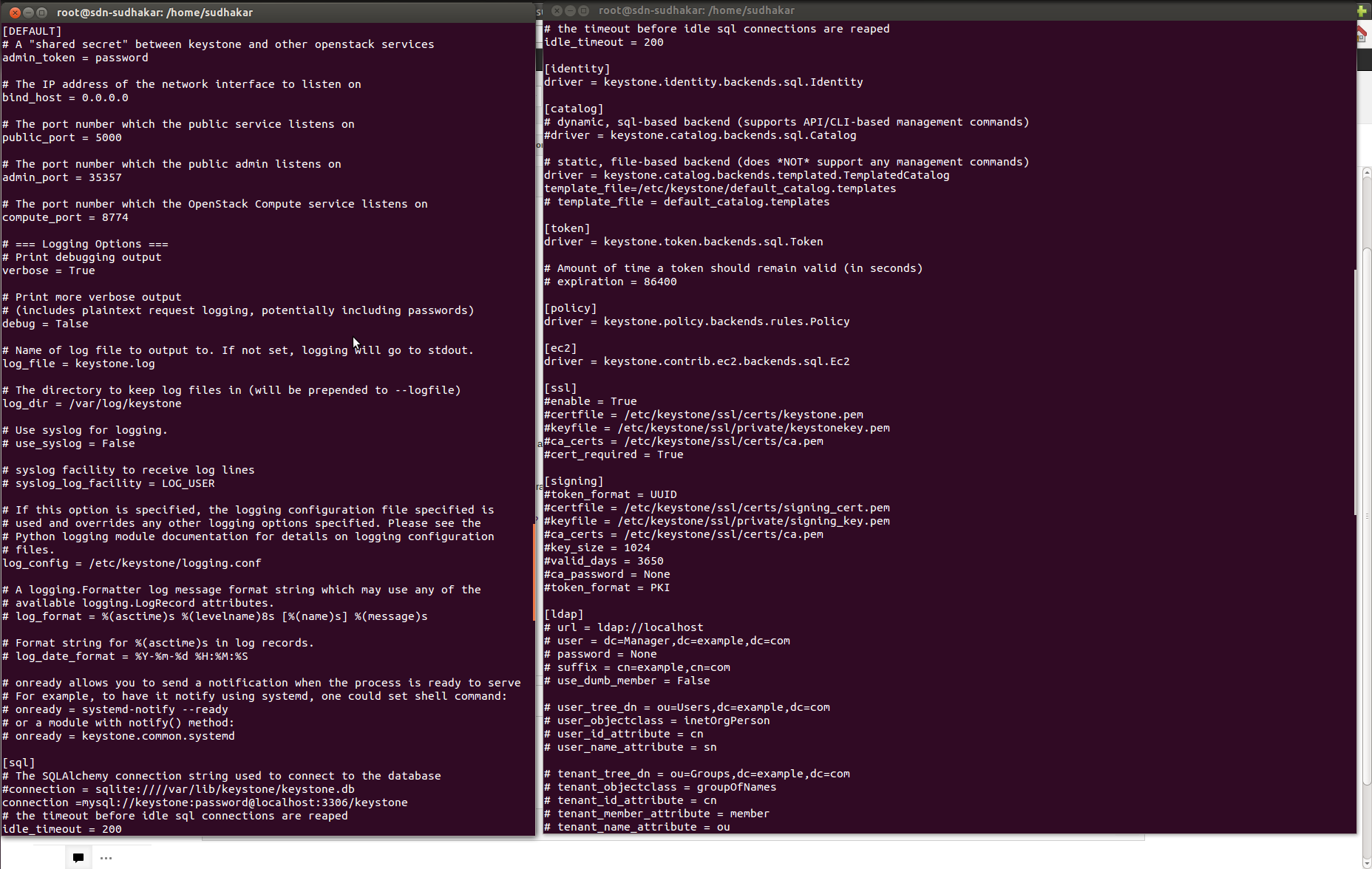Click the '[token]' section header

pyautogui.click(x=567, y=228)
